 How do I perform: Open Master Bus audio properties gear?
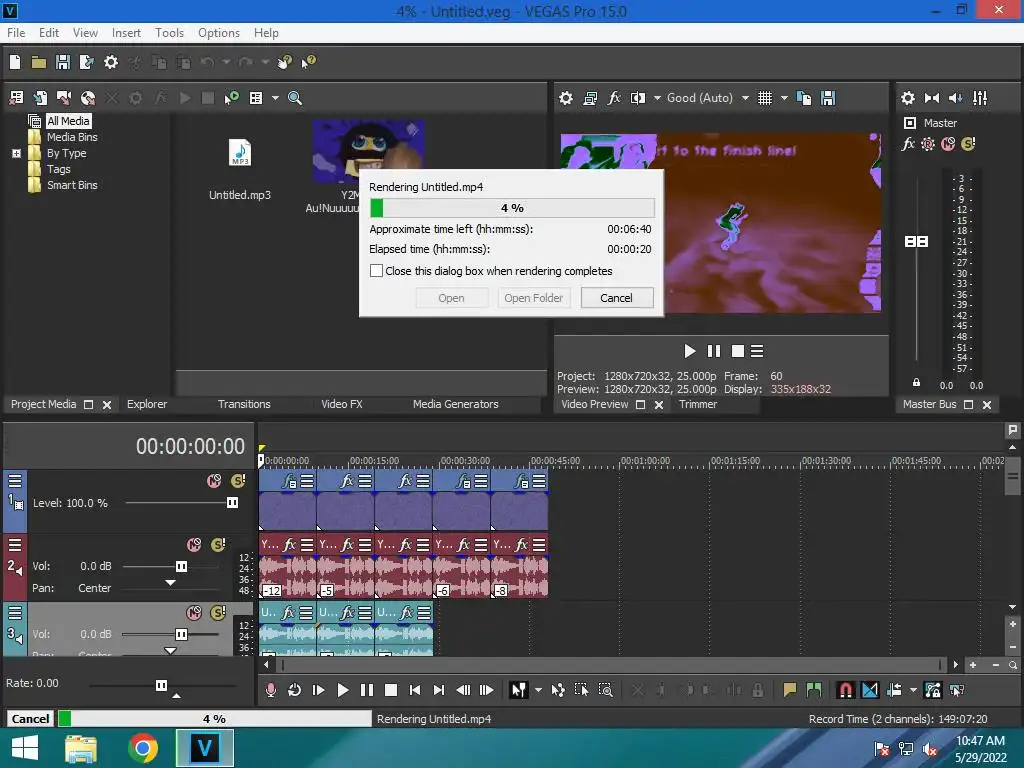click(x=908, y=98)
